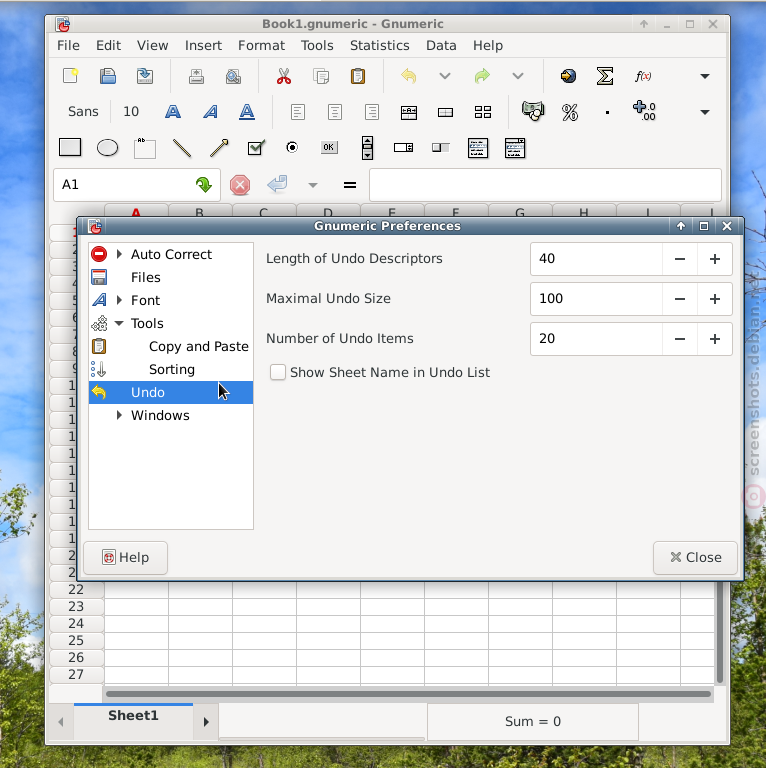This screenshot has height=768, width=766.
Task: Open the standard toolbar overflow arrow
Action: point(705,76)
